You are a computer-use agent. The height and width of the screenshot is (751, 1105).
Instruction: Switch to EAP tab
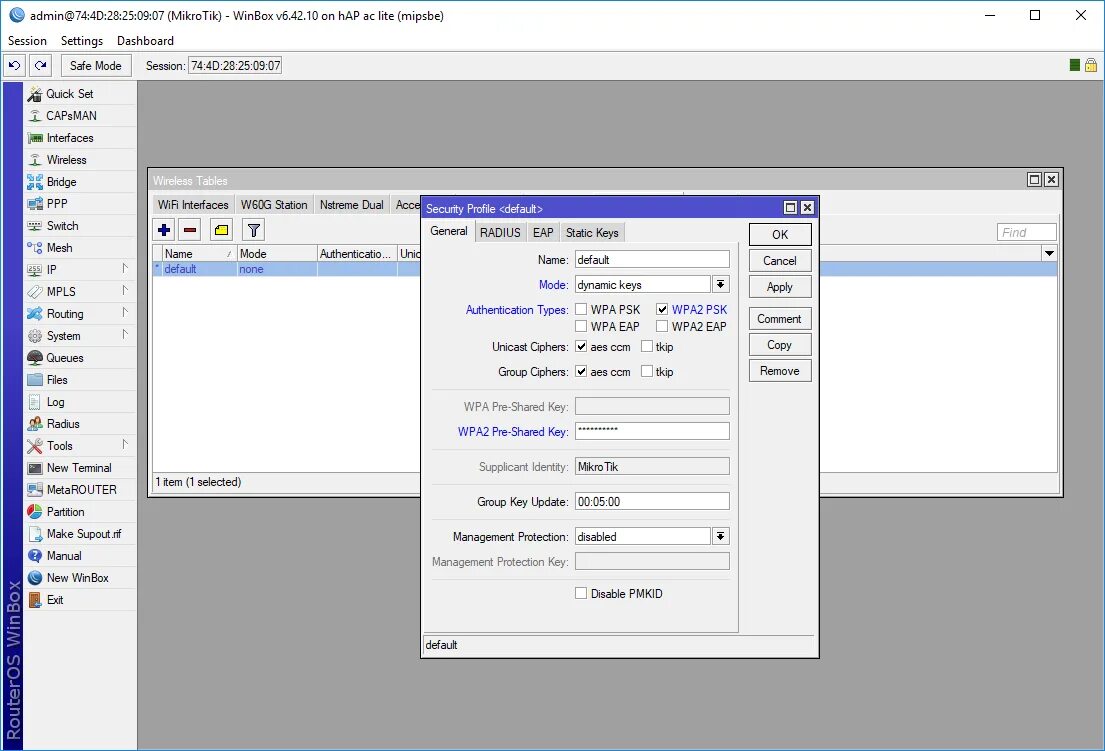pyautogui.click(x=543, y=232)
